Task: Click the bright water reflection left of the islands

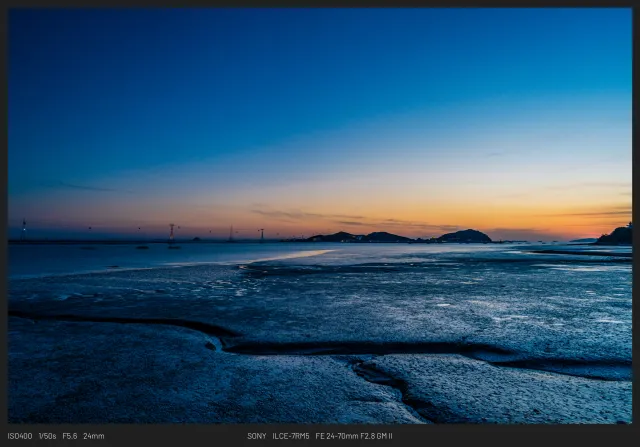Action: coord(290,256)
